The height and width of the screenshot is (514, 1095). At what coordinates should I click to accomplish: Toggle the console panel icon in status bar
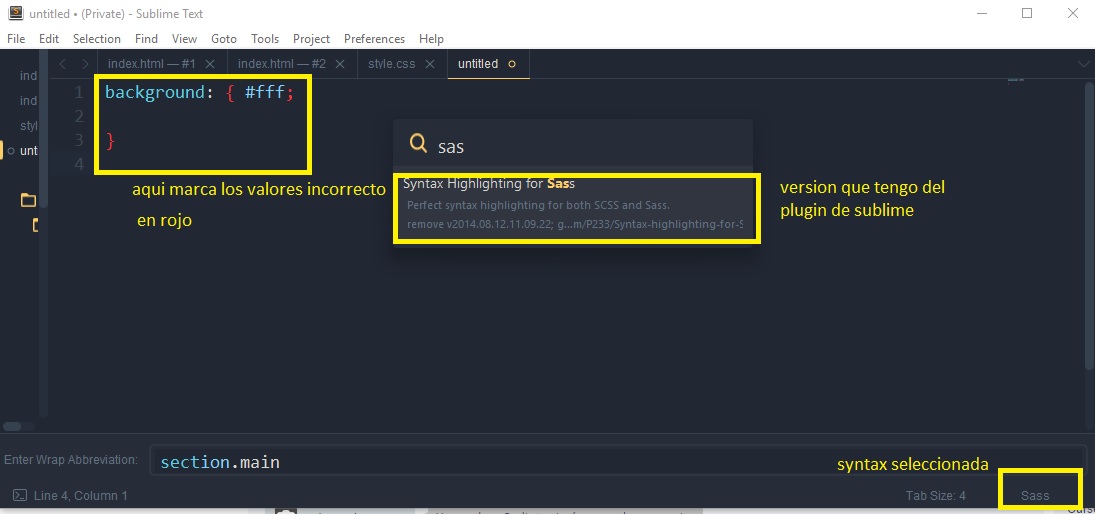click(x=20, y=495)
